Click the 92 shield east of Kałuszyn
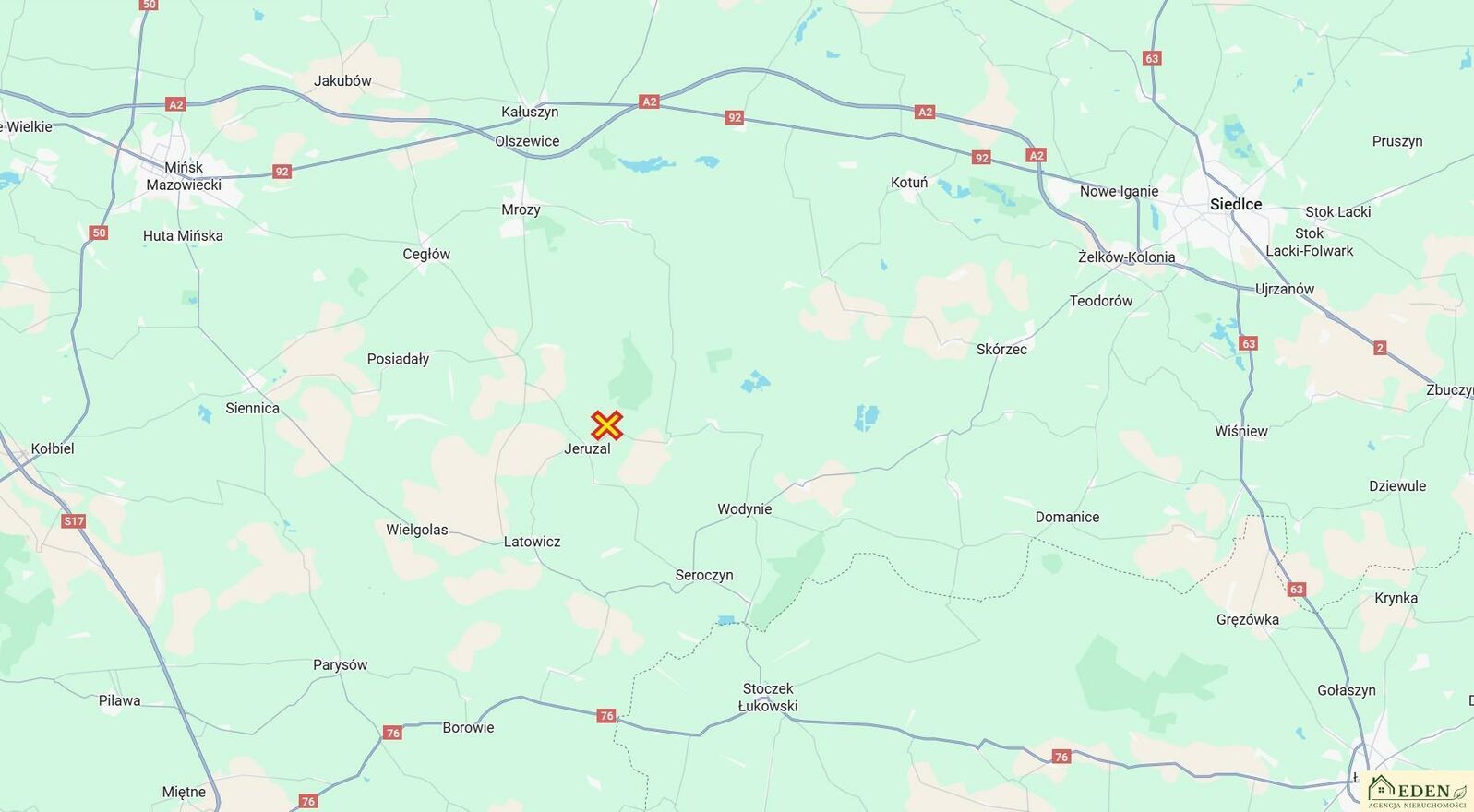The image size is (1474, 812). pos(734,117)
